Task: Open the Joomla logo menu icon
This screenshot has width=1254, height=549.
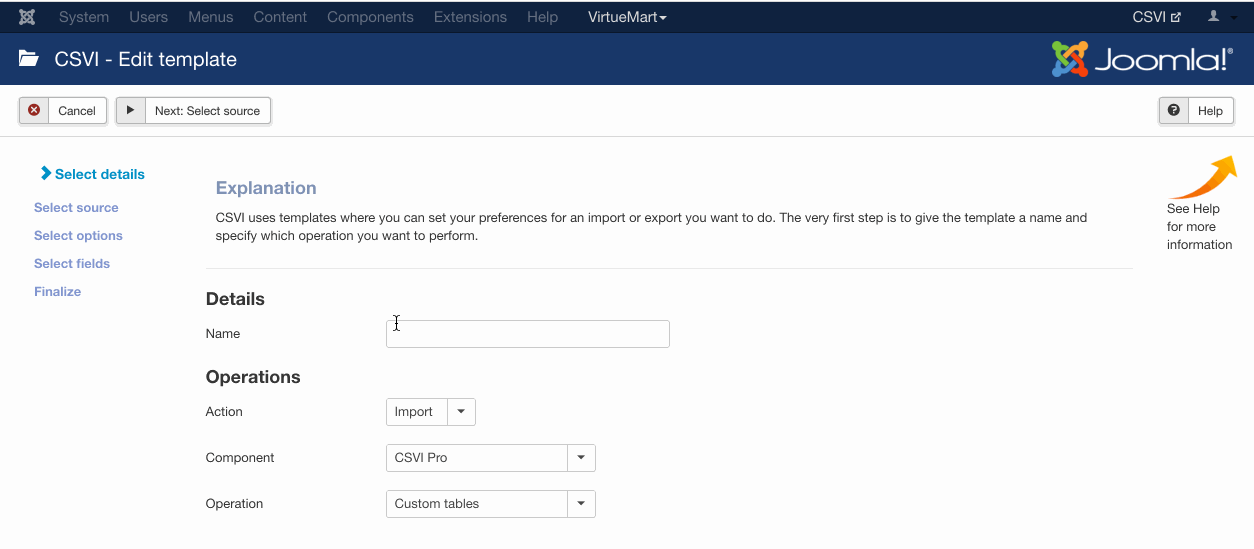Action: click(27, 17)
